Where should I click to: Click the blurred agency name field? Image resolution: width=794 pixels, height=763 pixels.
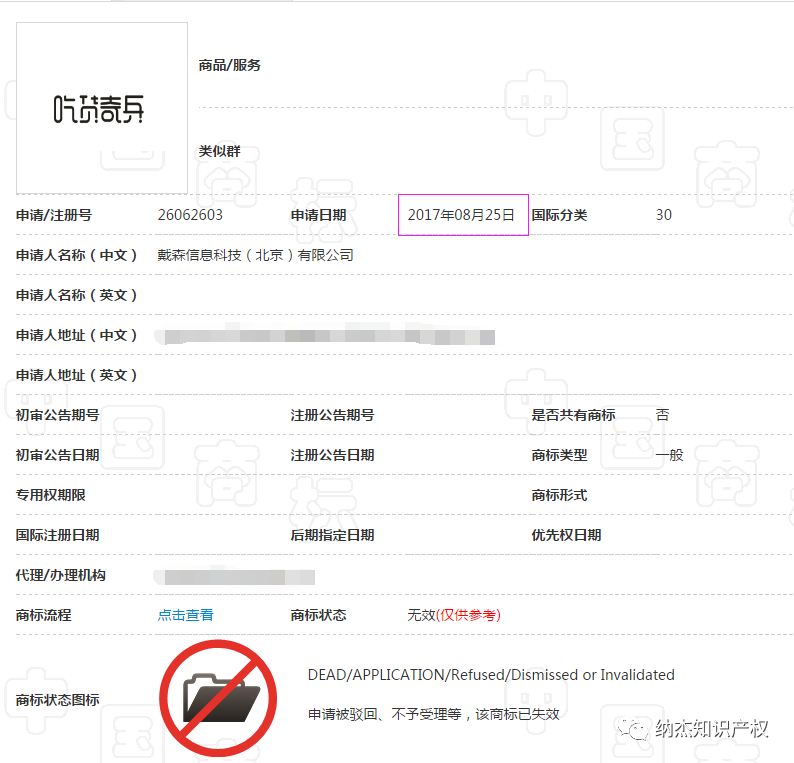[x=235, y=577]
